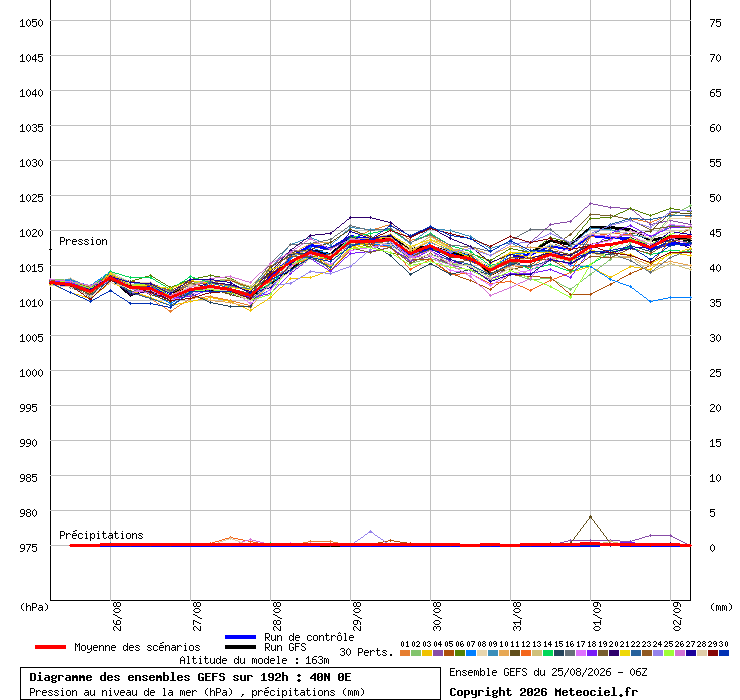The height and width of the screenshot is (700, 740).
Task: Select perturbation 07 bright blue legend swatch
Action: click(471, 653)
